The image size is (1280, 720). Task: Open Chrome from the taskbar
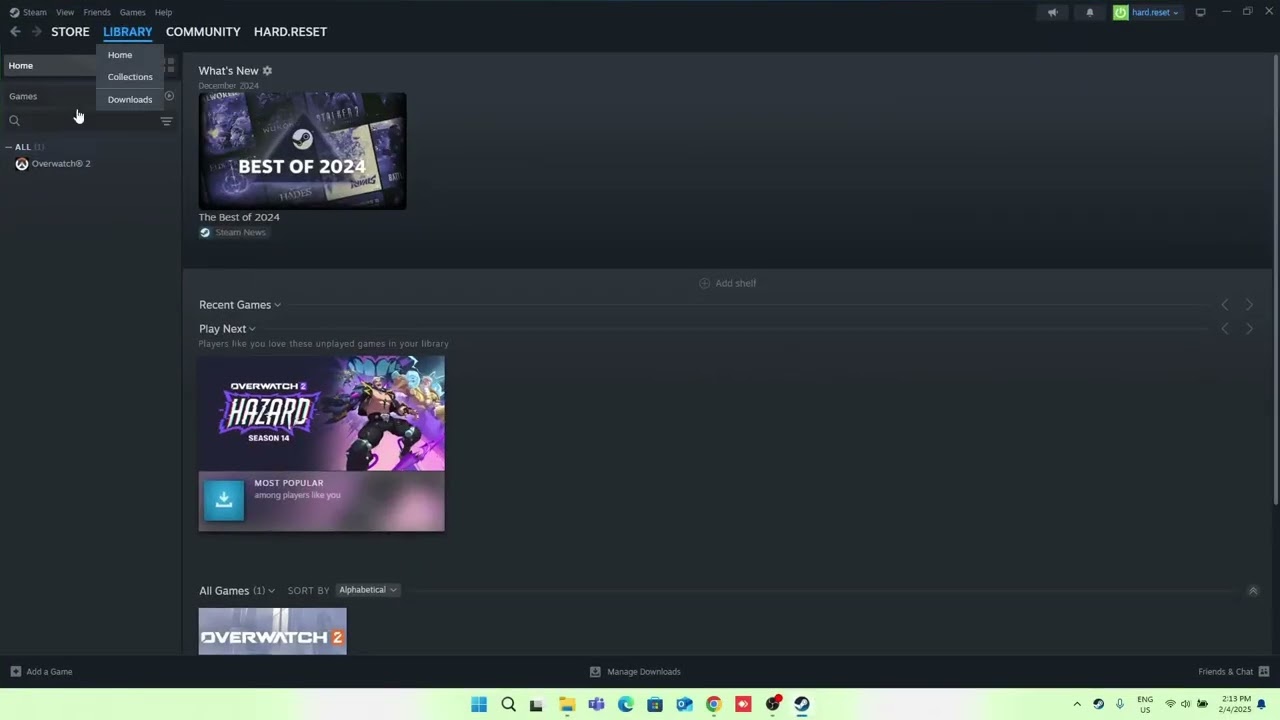(713, 704)
